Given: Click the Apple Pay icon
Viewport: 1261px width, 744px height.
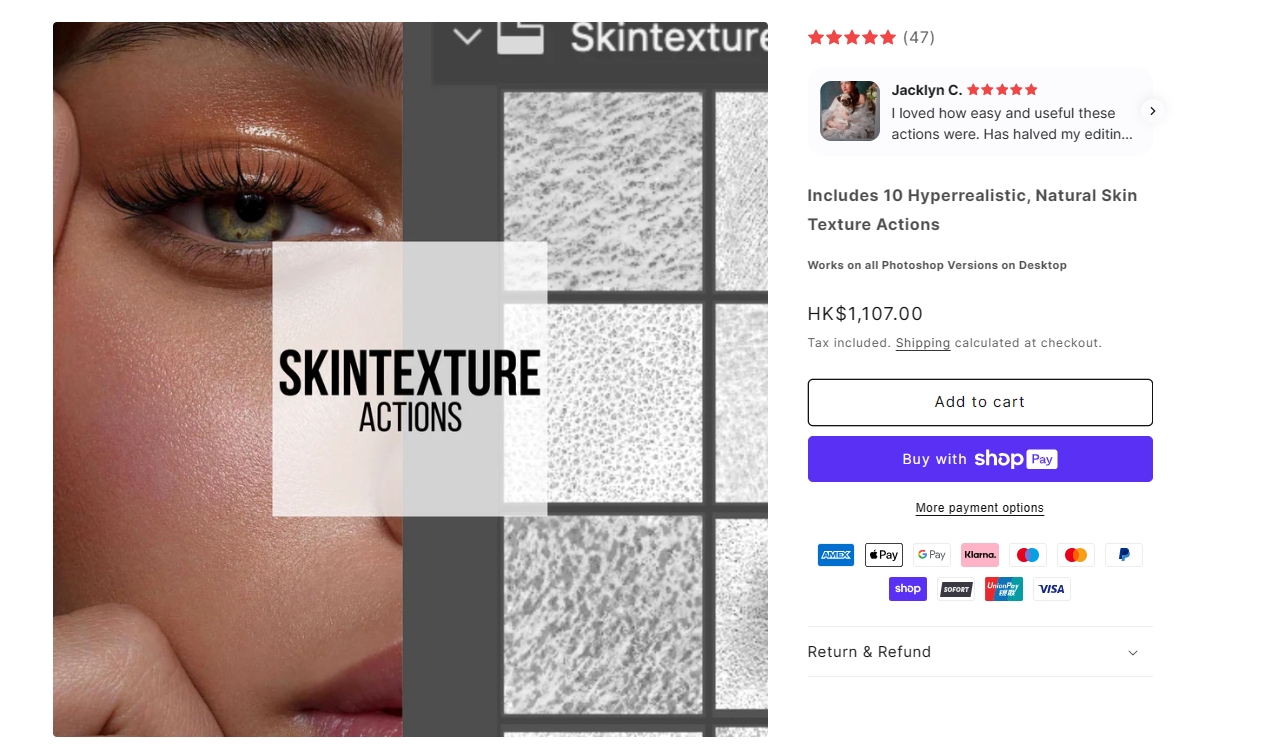Looking at the screenshot, I should pos(883,555).
